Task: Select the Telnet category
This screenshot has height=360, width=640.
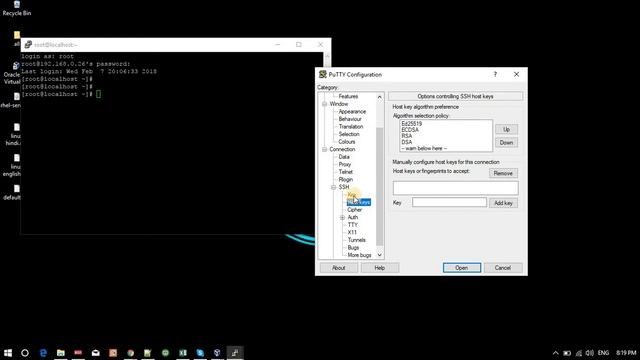Action: pos(345,172)
